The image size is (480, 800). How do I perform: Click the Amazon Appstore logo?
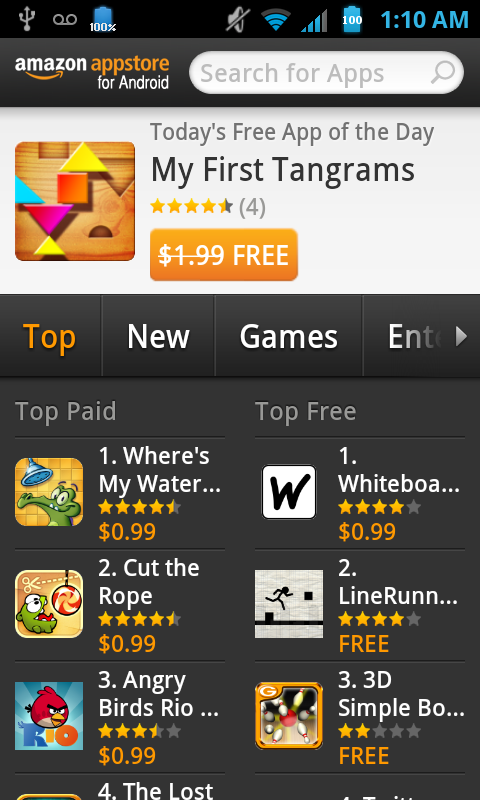pos(92,72)
